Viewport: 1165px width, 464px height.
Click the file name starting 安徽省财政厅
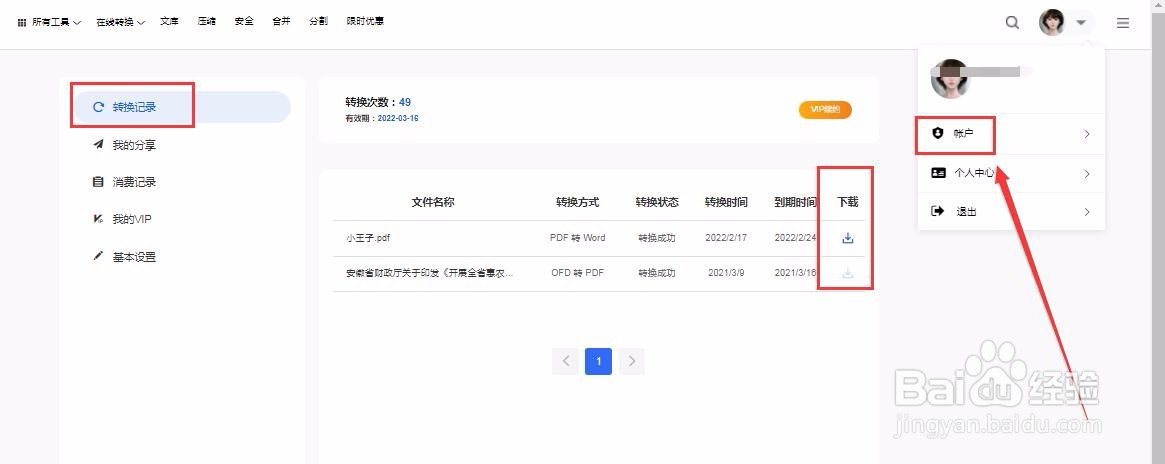coord(429,273)
